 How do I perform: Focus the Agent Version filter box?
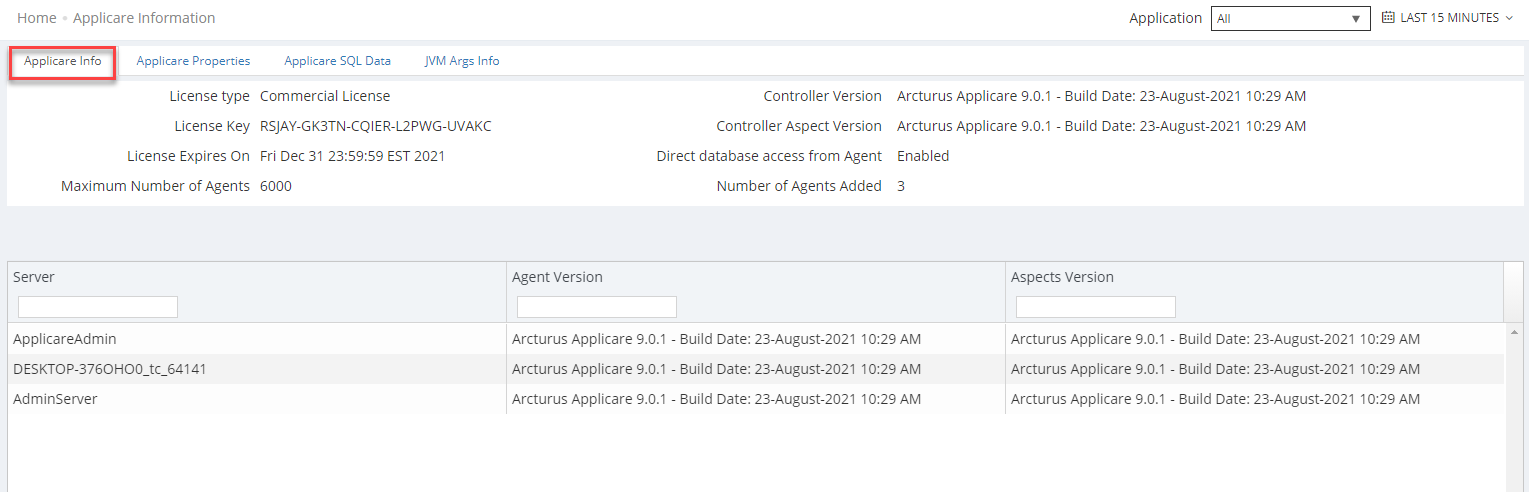coord(597,307)
